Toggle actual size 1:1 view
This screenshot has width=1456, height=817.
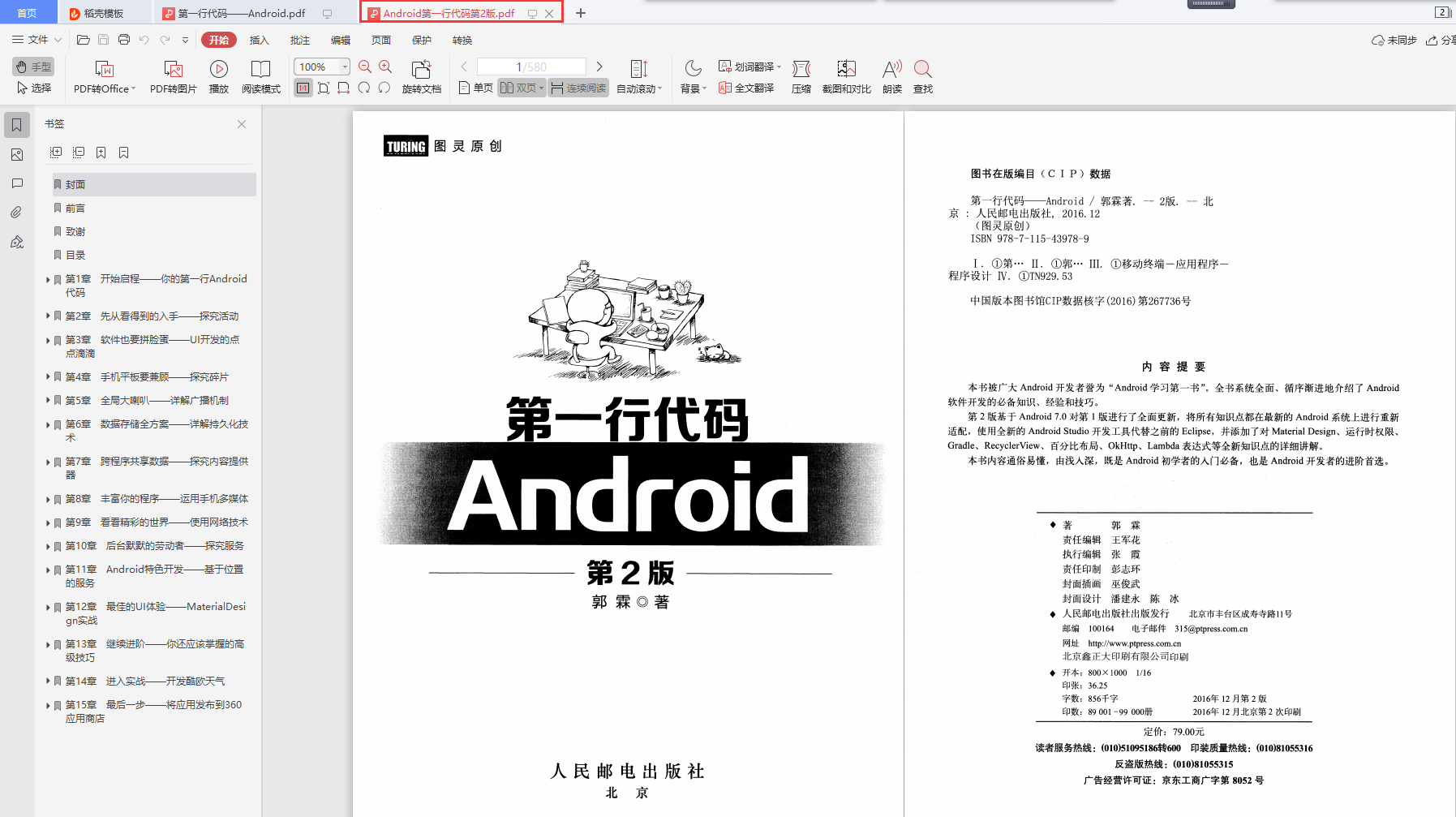(303, 88)
